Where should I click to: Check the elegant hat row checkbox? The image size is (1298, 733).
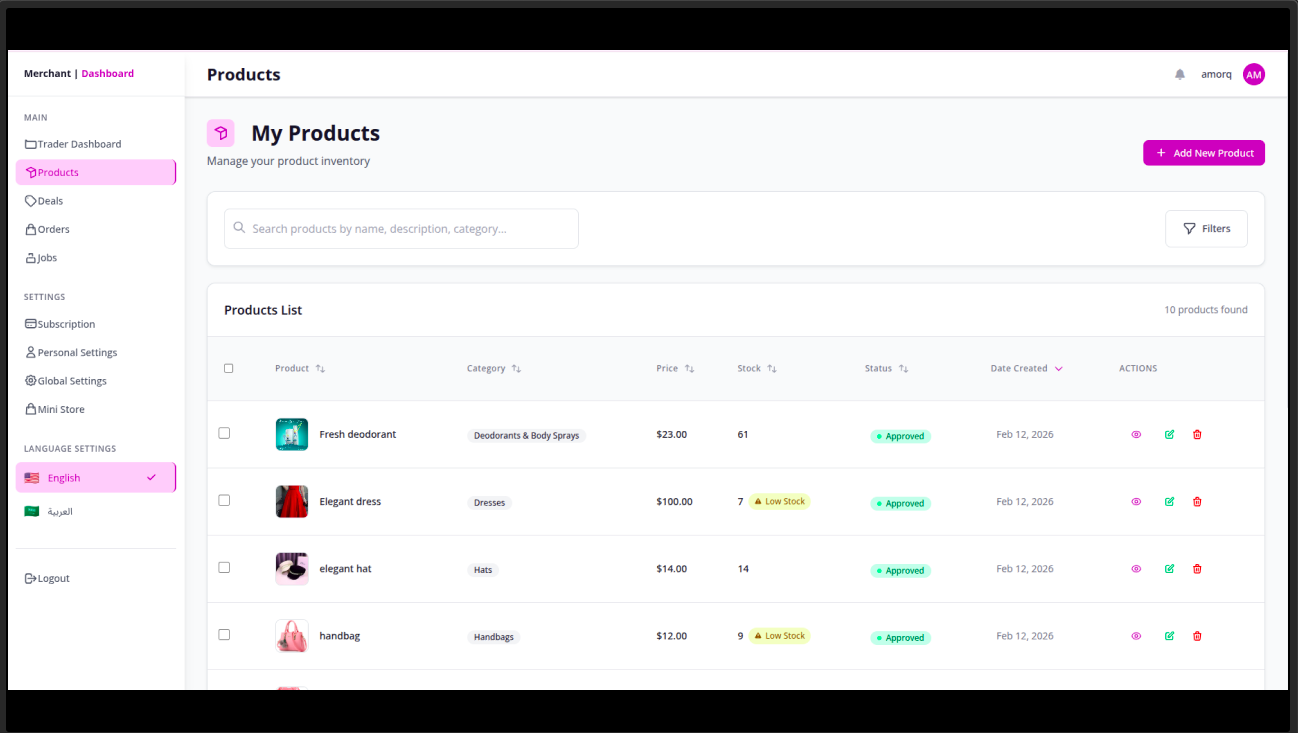tap(224, 567)
